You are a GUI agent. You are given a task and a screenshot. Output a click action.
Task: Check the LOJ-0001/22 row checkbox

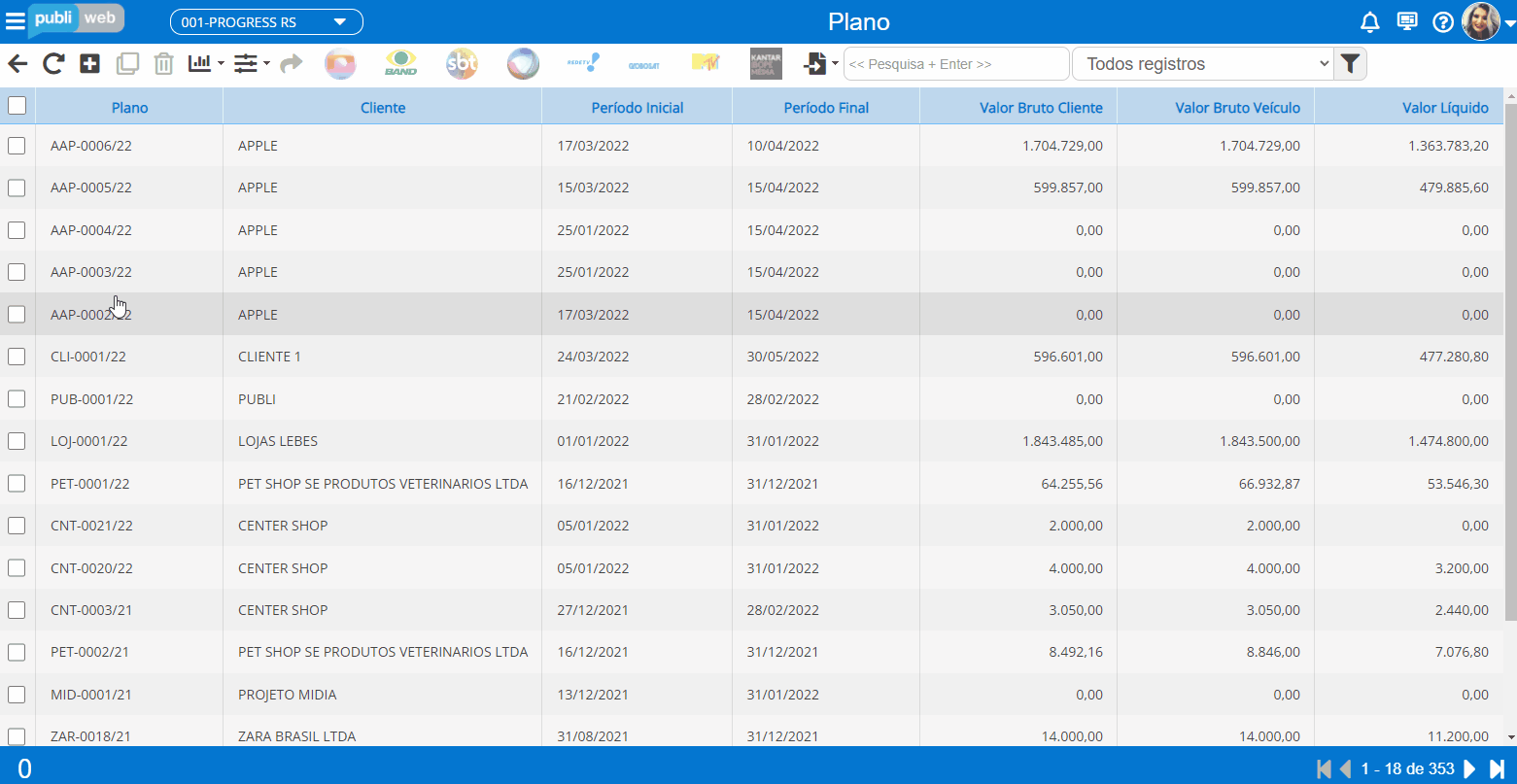pyautogui.click(x=17, y=441)
